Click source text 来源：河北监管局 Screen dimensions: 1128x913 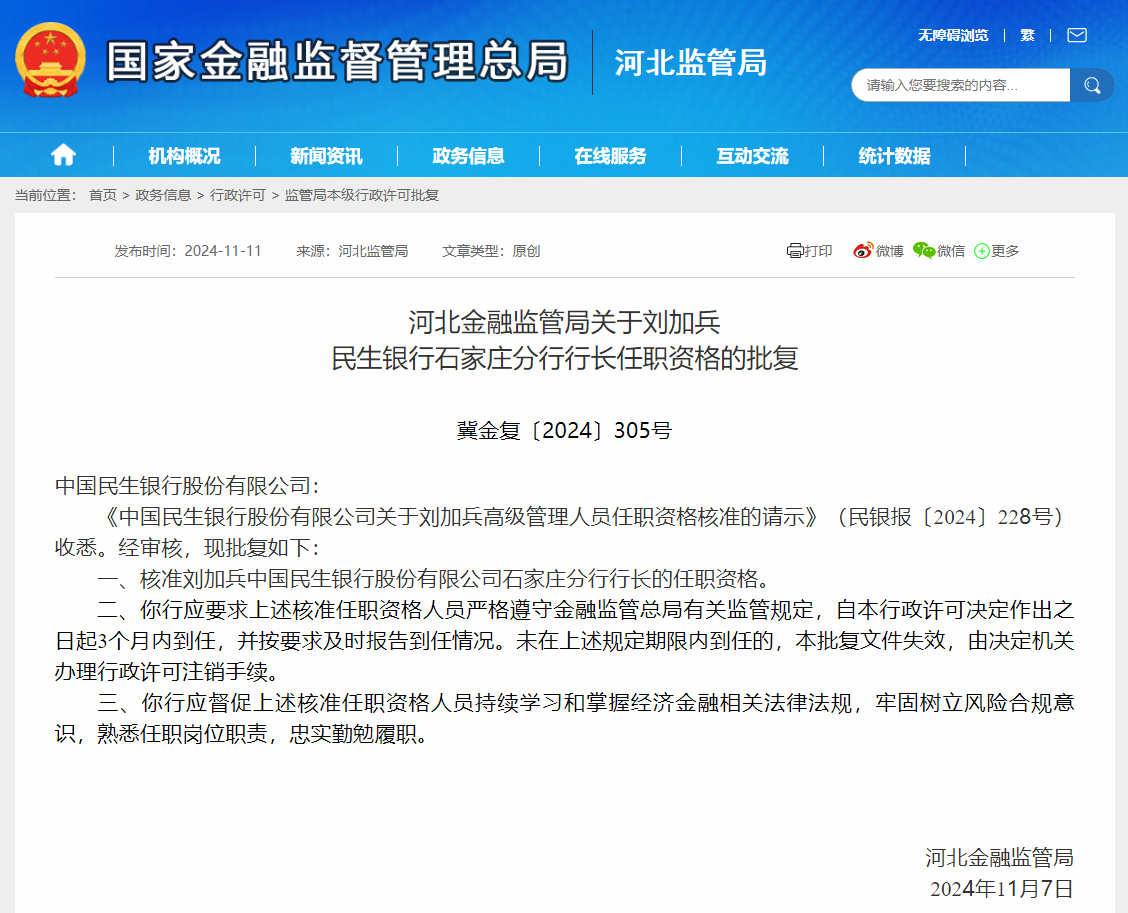(352, 250)
